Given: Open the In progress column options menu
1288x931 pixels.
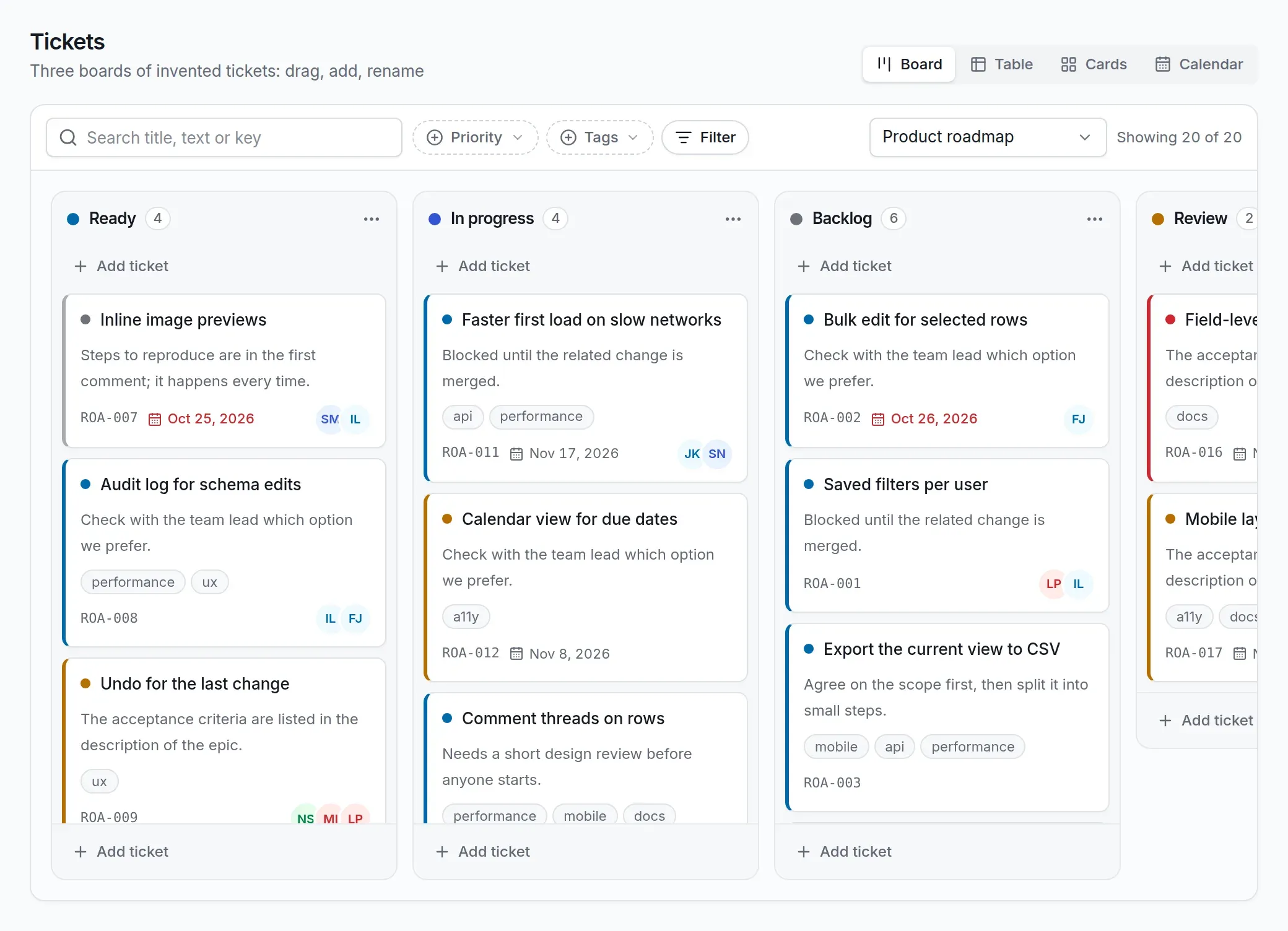Looking at the screenshot, I should coord(733,219).
